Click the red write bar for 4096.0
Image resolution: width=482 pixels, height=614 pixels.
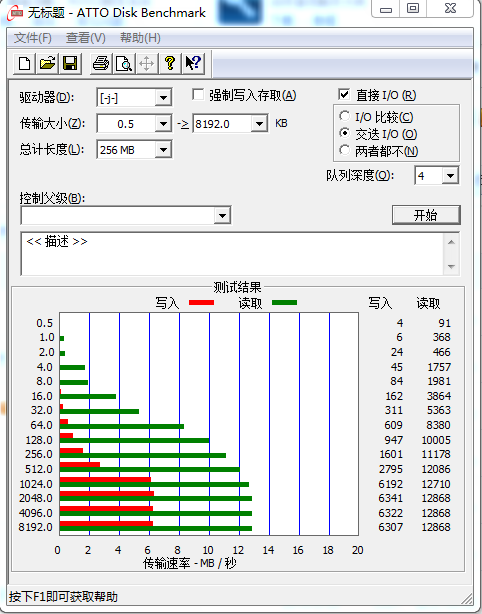point(106,508)
